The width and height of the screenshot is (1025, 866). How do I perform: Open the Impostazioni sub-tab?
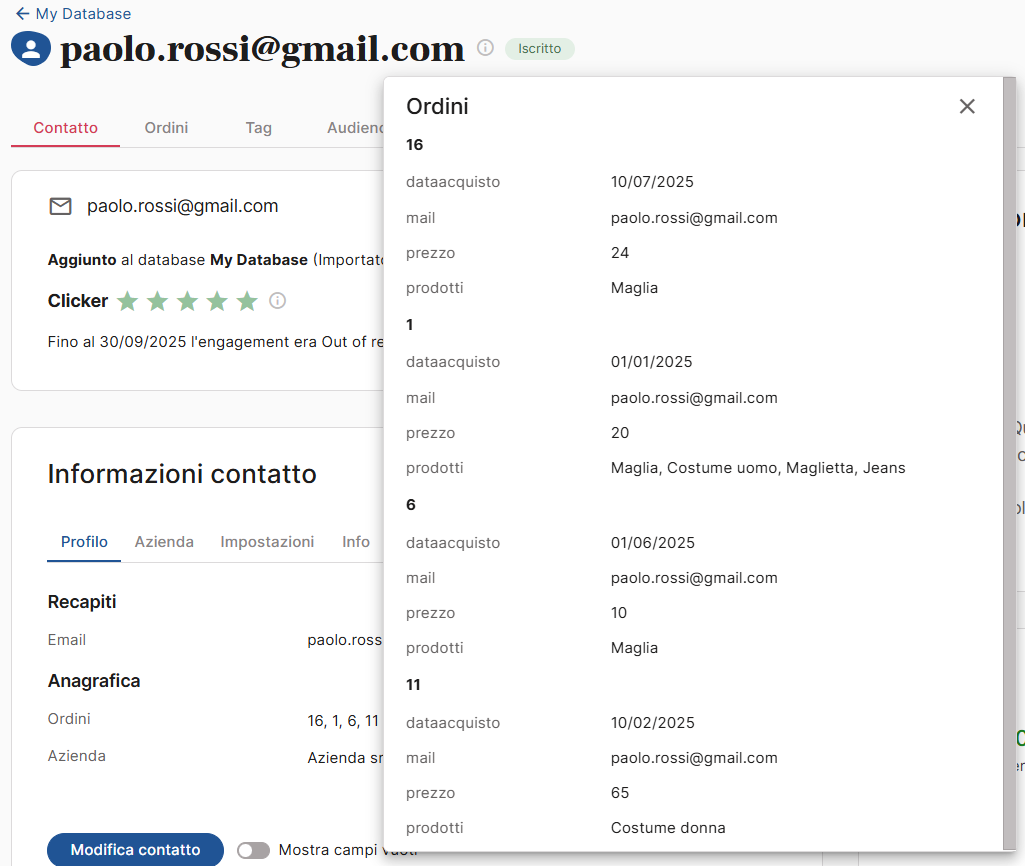point(267,542)
